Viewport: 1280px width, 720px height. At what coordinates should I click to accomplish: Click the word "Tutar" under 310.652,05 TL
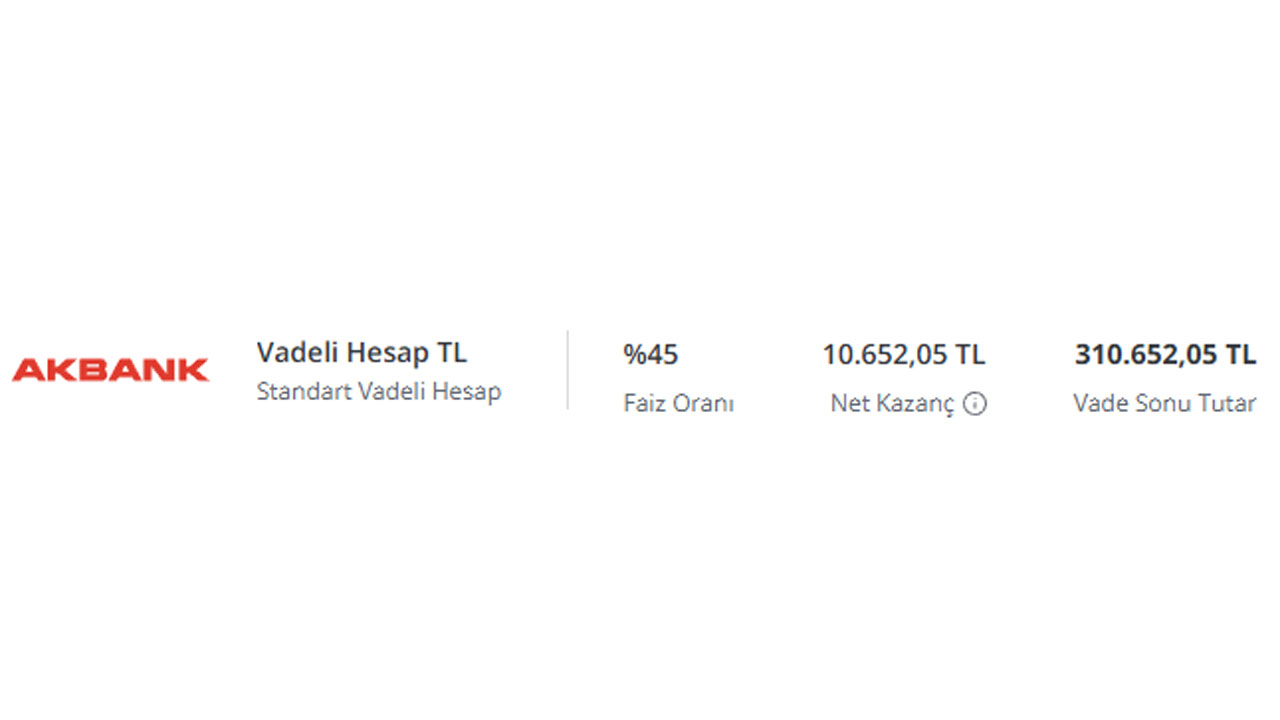click(1226, 404)
